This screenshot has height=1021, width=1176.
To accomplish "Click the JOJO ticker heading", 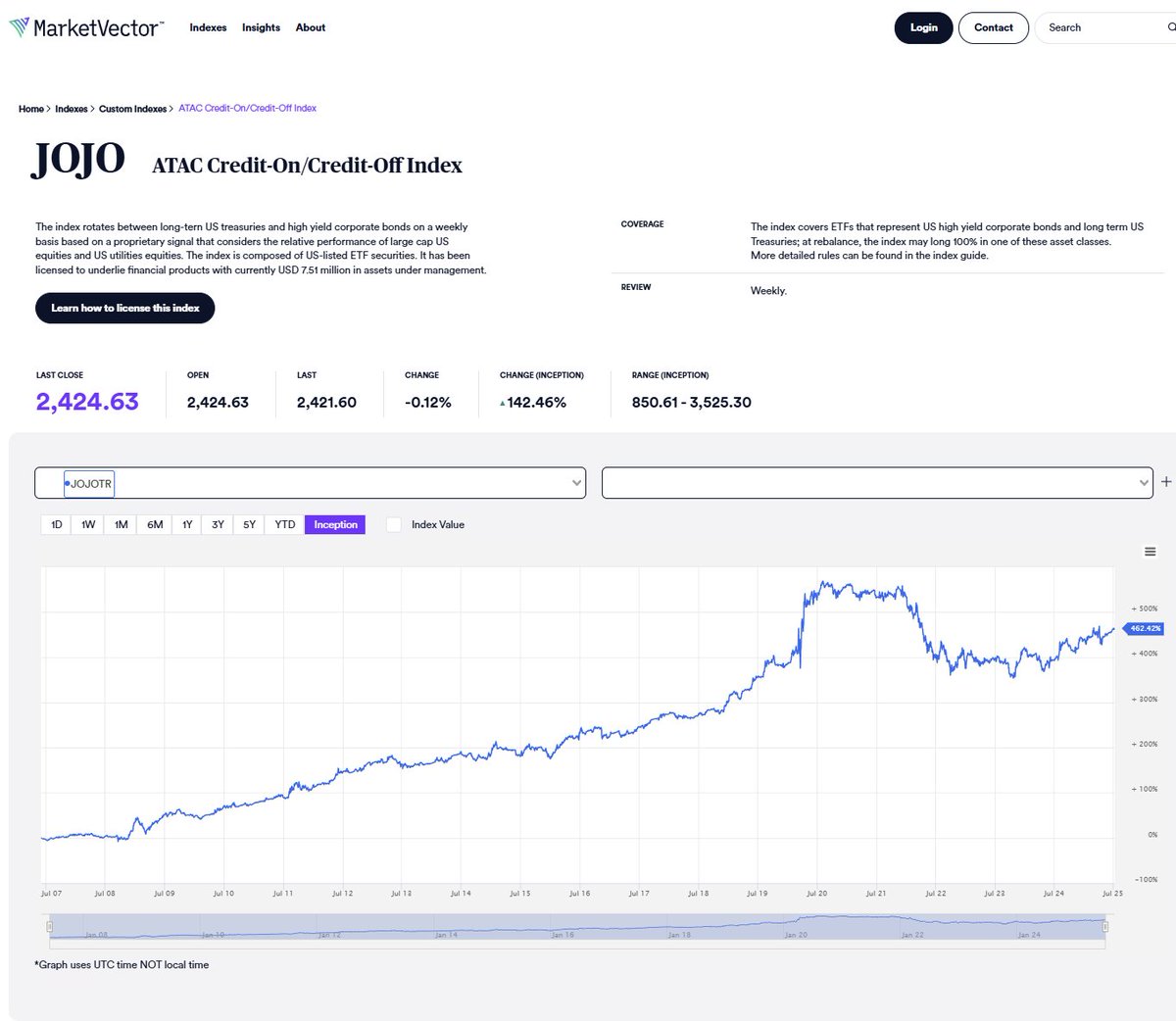I will pyautogui.click(x=78, y=158).
